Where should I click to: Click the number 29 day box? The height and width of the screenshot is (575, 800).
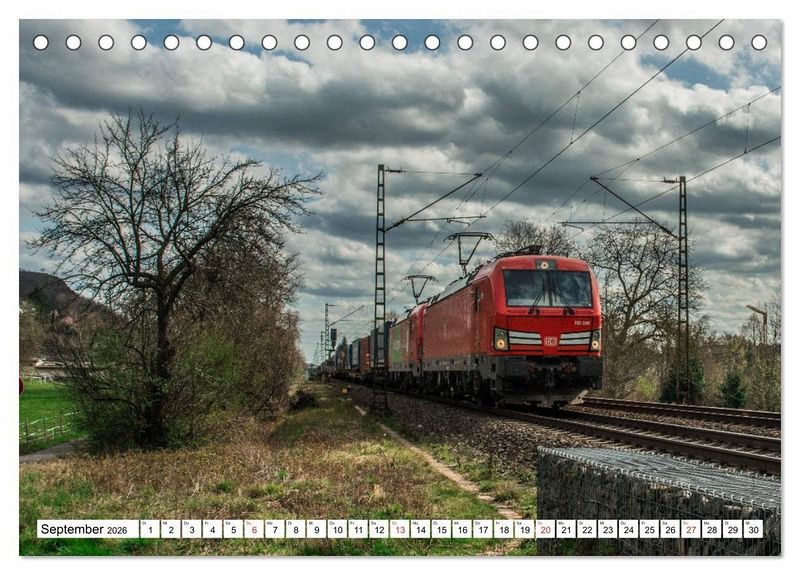(733, 529)
